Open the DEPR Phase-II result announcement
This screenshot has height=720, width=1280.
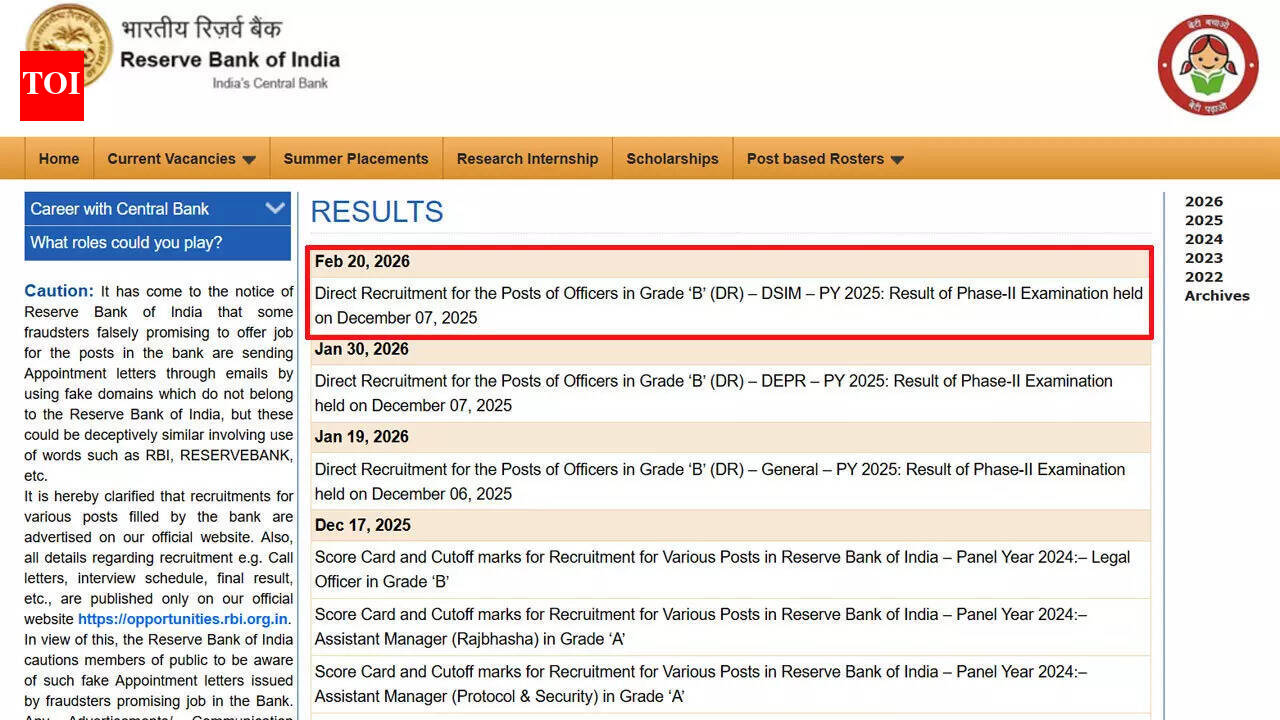coord(712,393)
